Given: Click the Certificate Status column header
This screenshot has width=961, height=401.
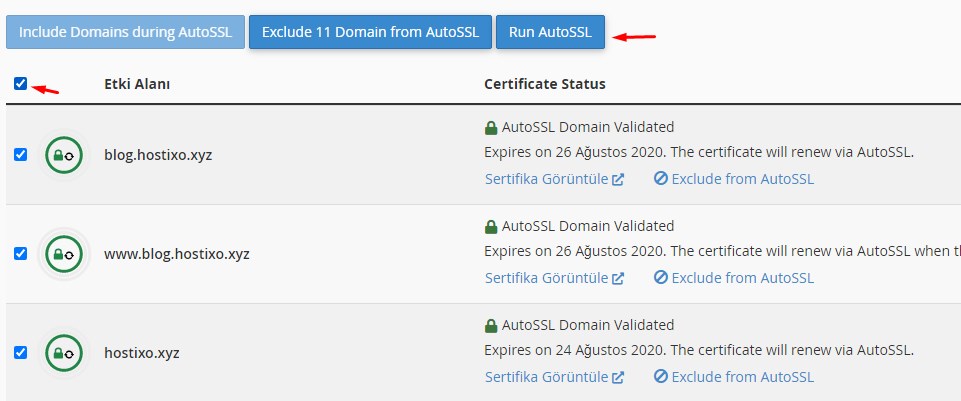Looking at the screenshot, I should click(x=545, y=84).
